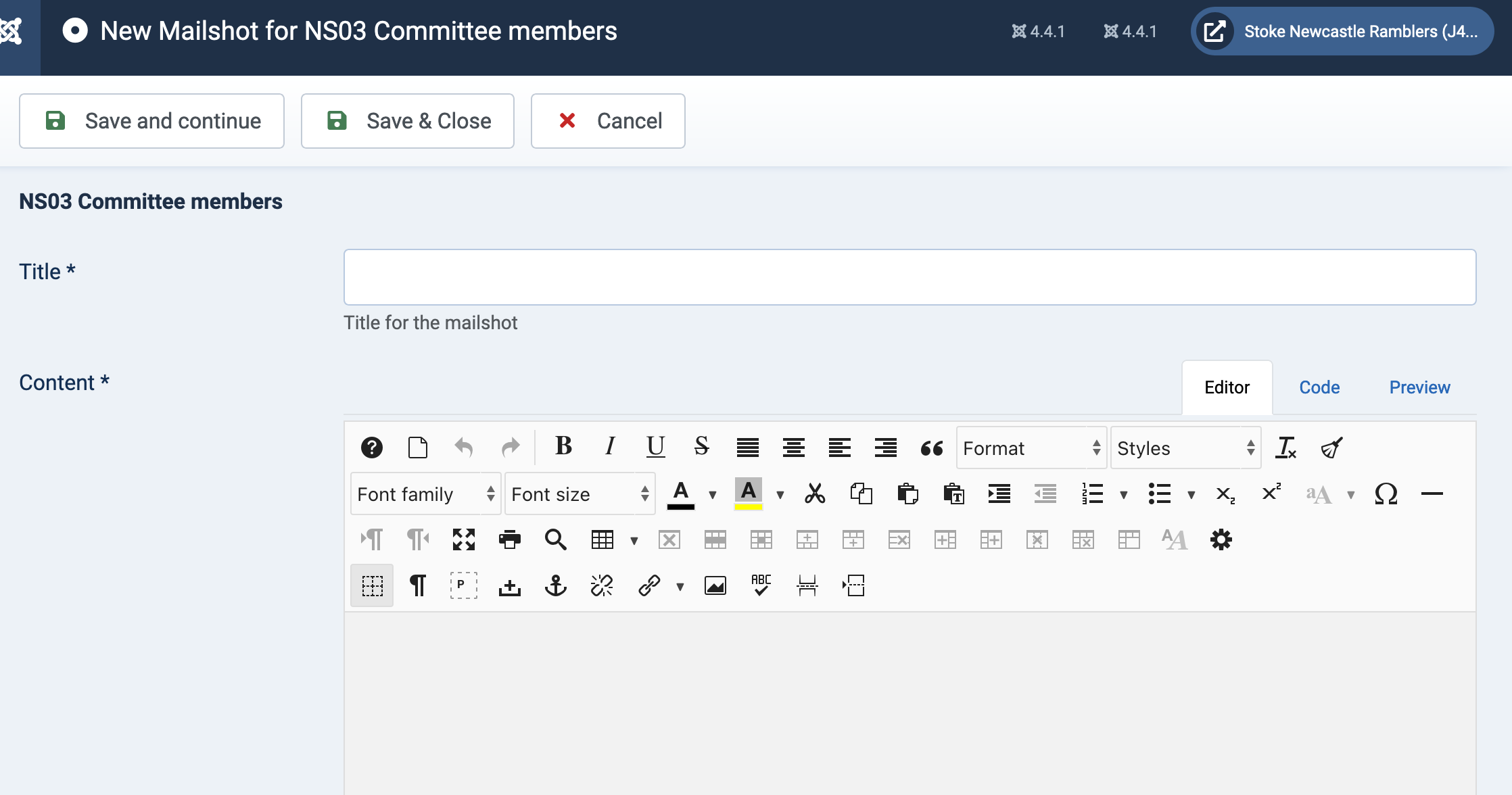Click the cleanup code brush icon
This screenshot has height=795, width=1512.
1332,448
